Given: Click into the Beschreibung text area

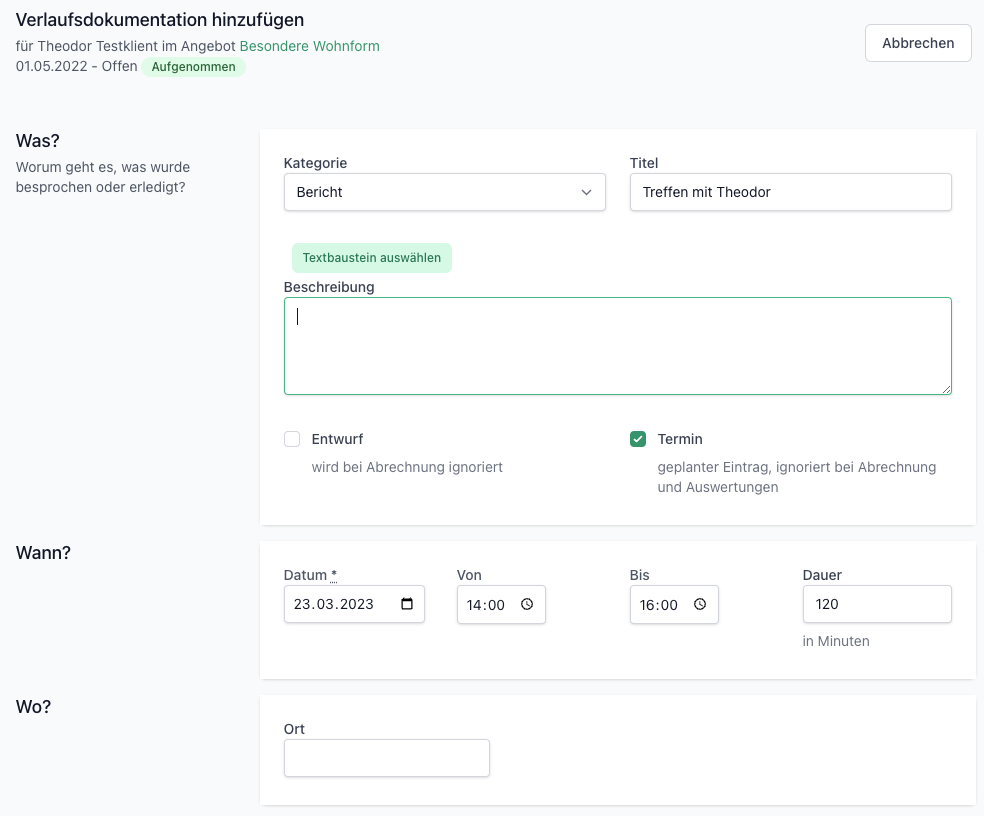Looking at the screenshot, I should click(618, 346).
